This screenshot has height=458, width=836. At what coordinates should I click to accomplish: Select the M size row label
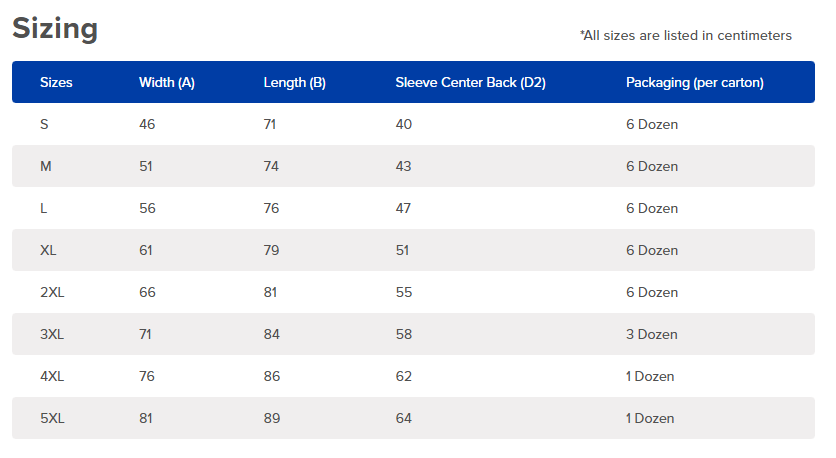[x=46, y=166]
